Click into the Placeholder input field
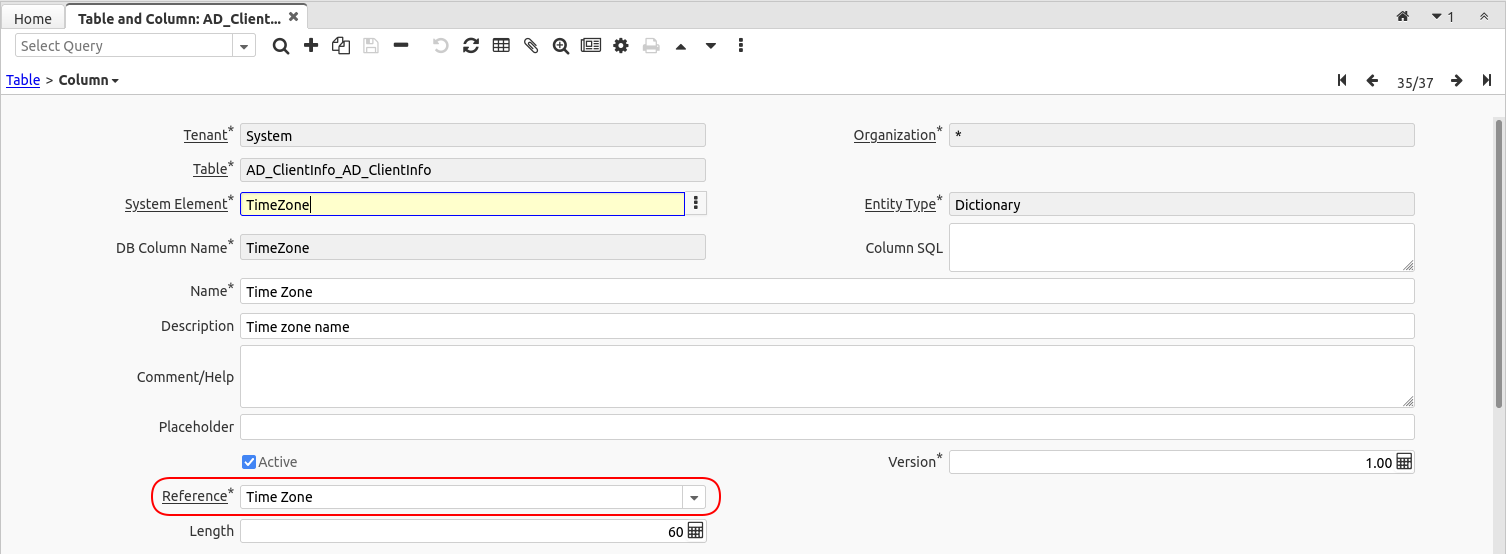This screenshot has width=1506, height=554. (x=827, y=427)
